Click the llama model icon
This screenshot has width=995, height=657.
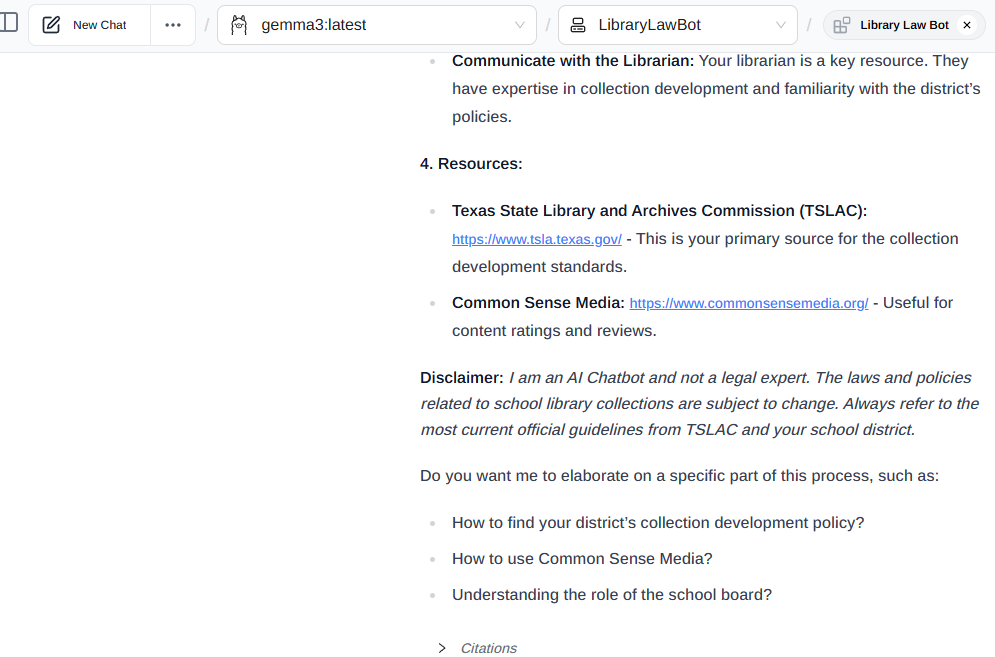pos(239,25)
